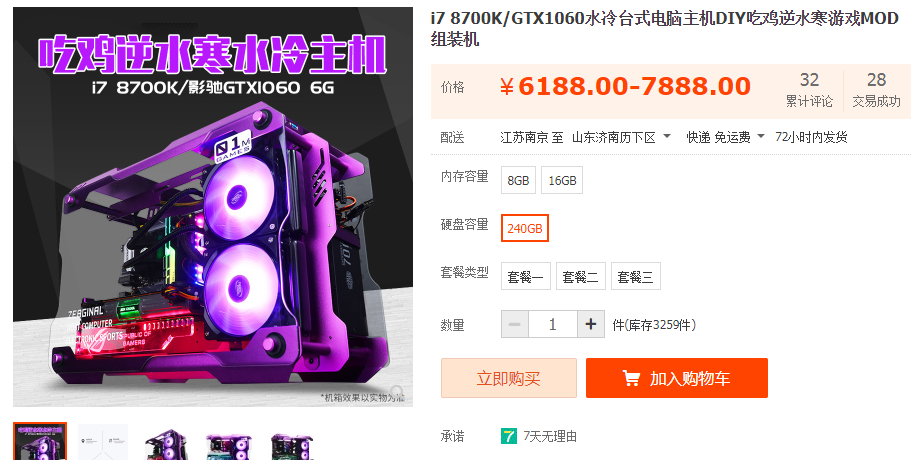This screenshot has height=460, width=919.
Task: Pick package 套餐一
Action: (526, 276)
